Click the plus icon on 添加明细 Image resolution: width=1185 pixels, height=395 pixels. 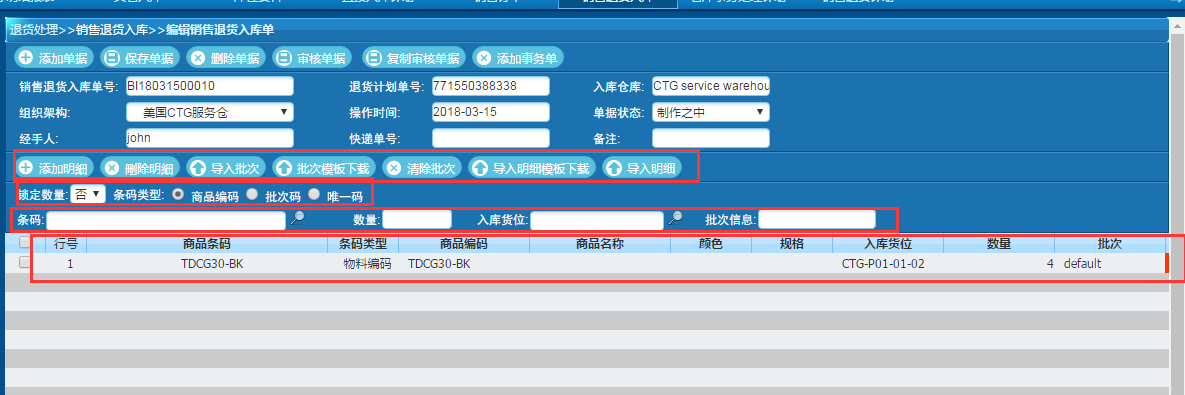[x=26, y=168]
